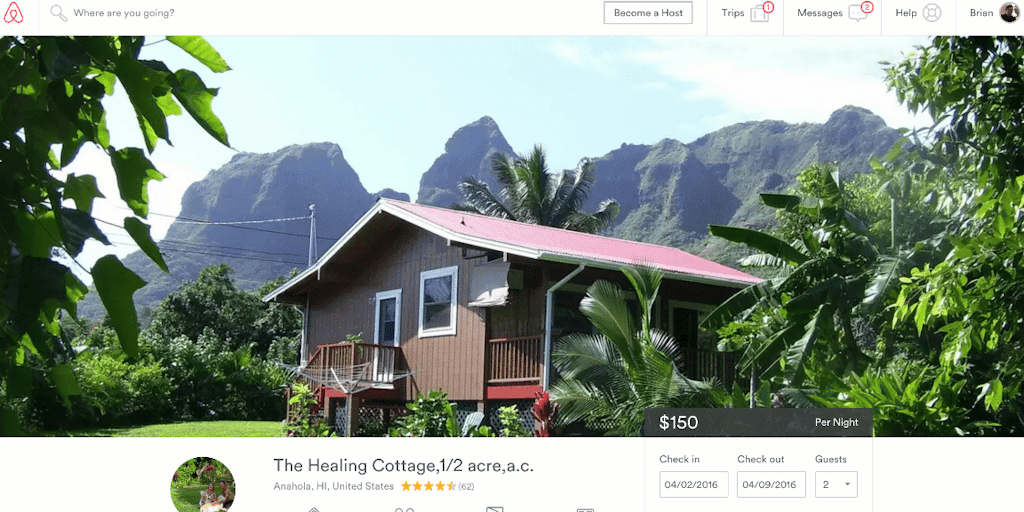Viewport: 1024px width, 512px height.
Task: Open the Trips menu item
Action: [746, 13]
